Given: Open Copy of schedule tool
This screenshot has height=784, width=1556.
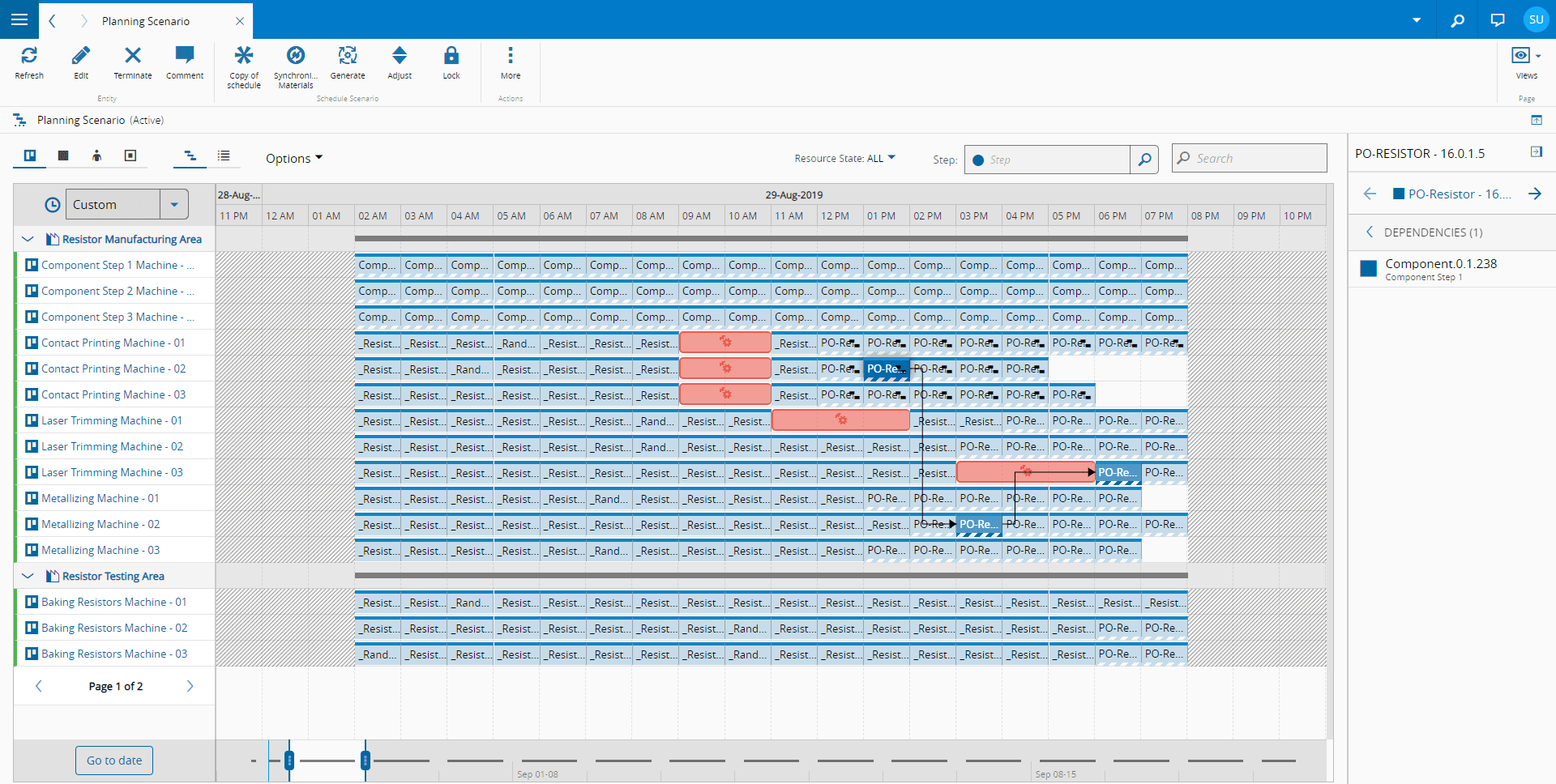Looking at the screenshot, I should 243,56.
